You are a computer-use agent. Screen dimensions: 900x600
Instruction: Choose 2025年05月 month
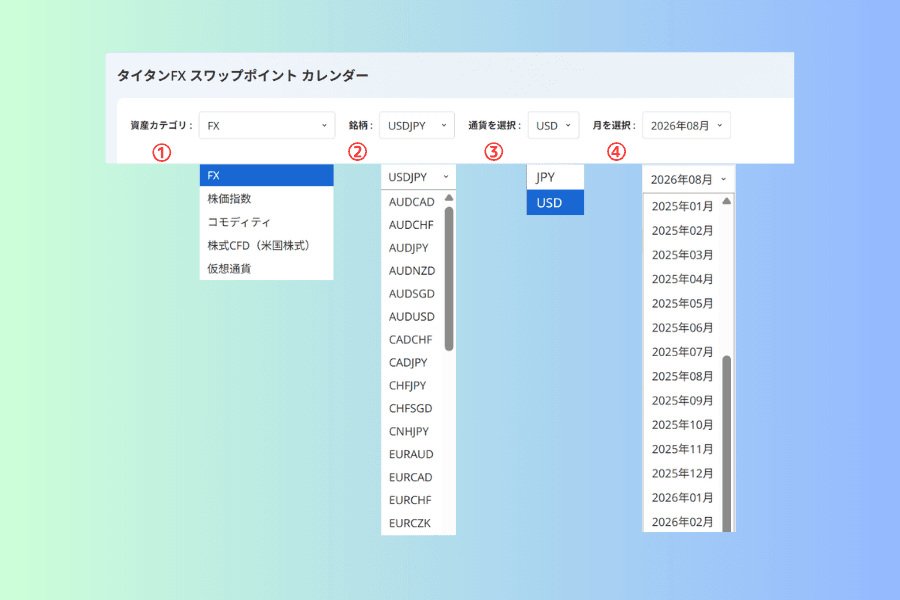(682, 303)
